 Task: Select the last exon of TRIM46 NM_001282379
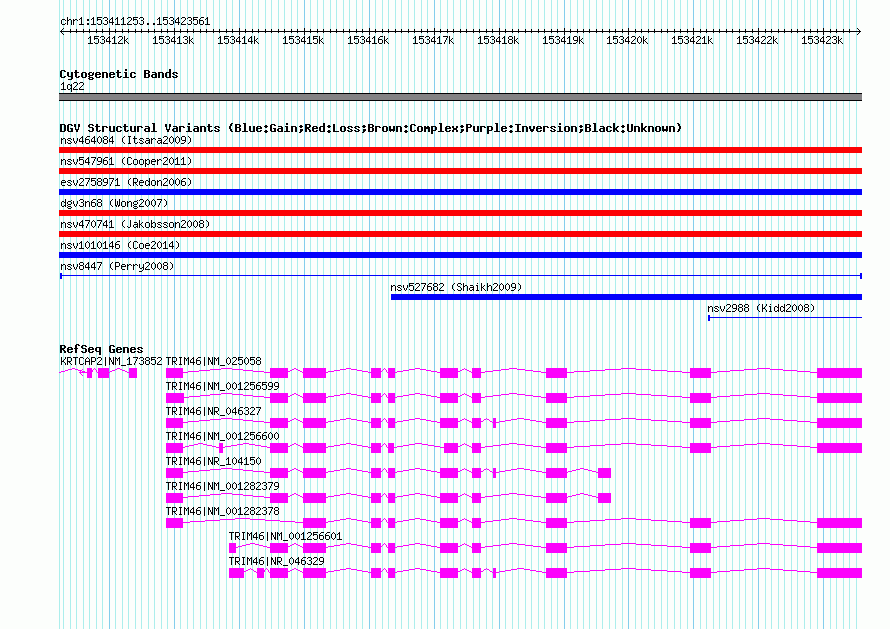[x=604, y=498]
